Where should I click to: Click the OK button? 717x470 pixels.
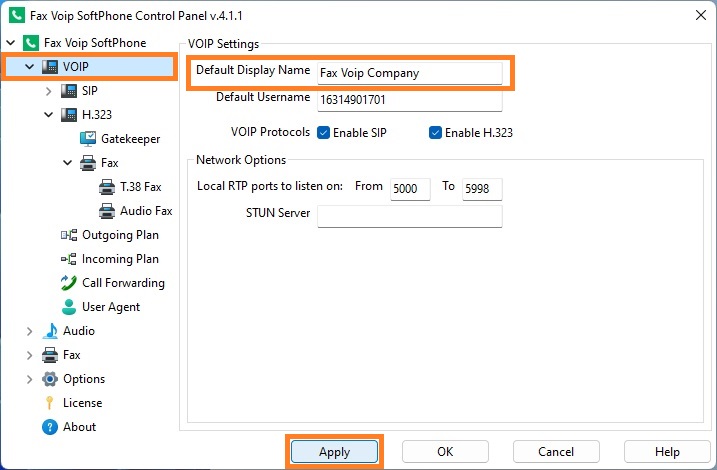coord(445,452)
